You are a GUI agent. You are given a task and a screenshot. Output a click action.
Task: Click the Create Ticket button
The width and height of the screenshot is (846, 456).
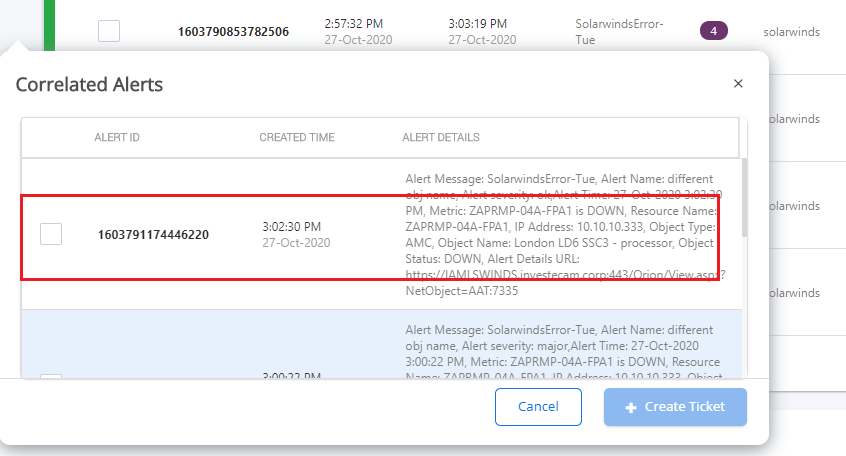point(675,407)
